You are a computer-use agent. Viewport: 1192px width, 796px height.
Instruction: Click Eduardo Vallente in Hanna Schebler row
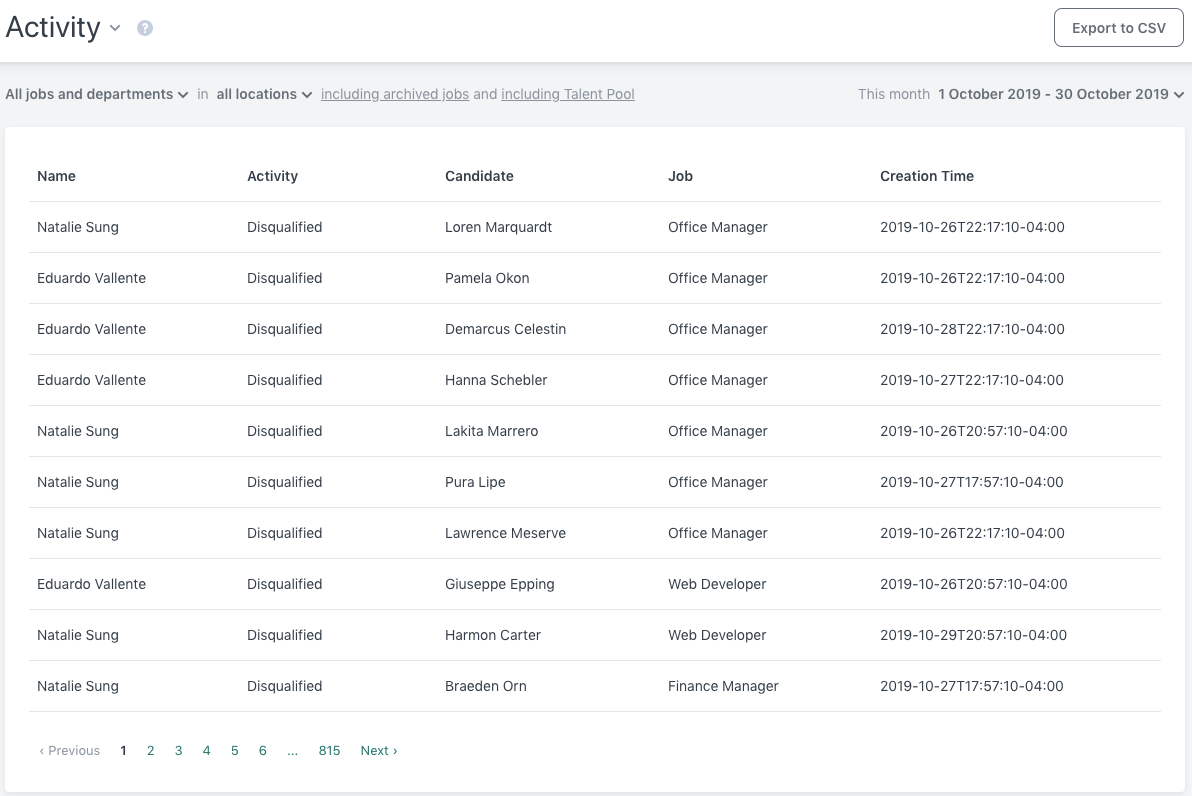(91, 380)
